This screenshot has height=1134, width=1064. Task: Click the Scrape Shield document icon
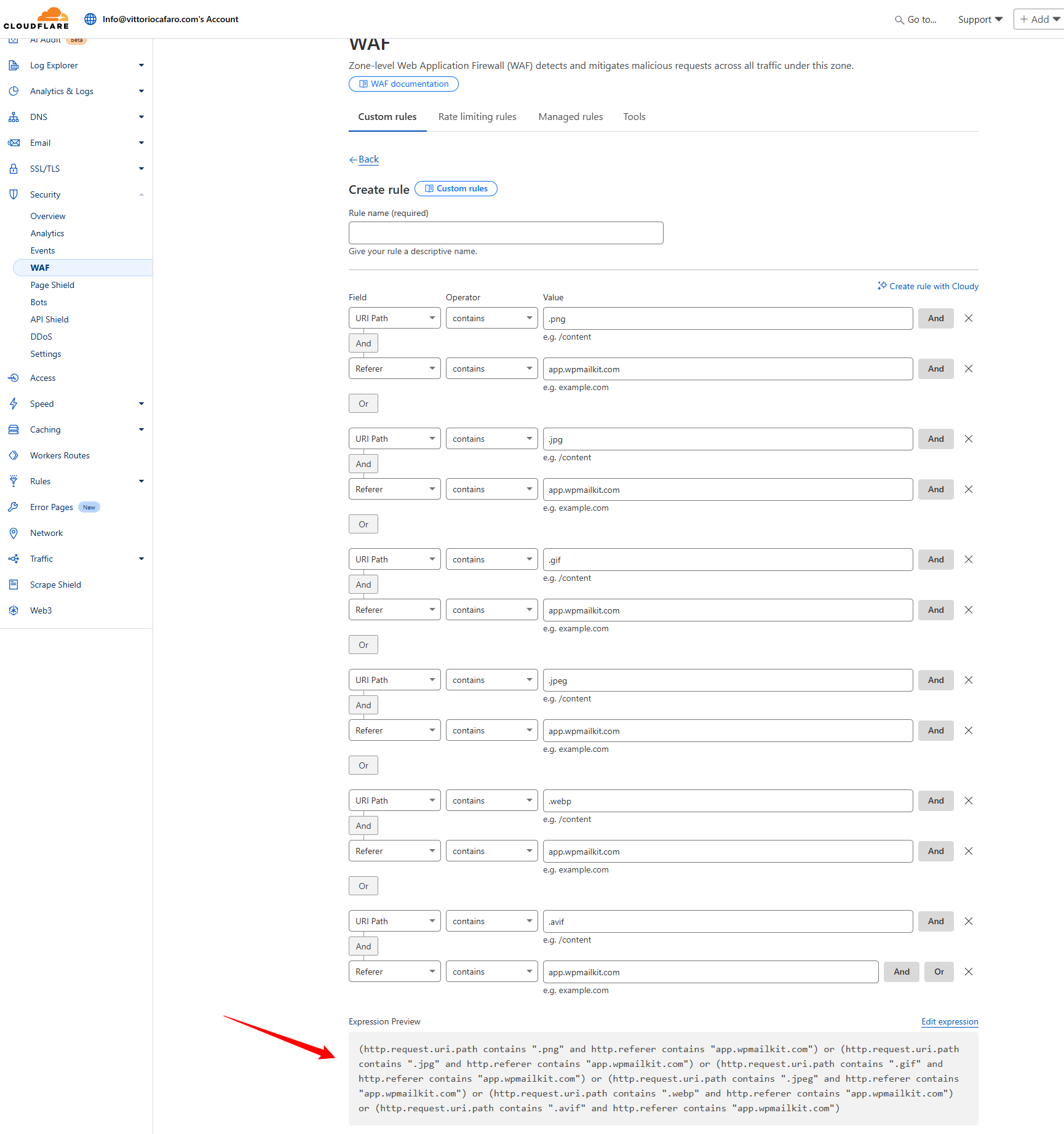(14, 585)
